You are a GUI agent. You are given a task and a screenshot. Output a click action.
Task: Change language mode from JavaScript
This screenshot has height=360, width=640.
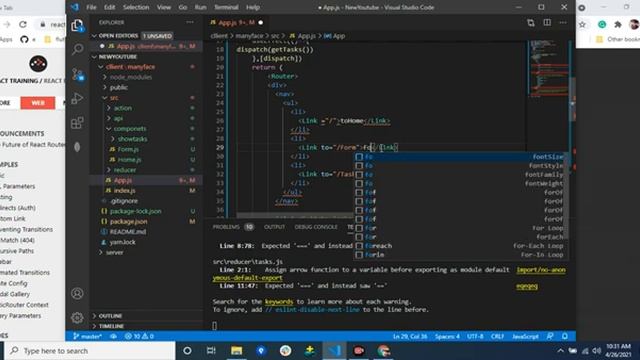coord(525,336)
